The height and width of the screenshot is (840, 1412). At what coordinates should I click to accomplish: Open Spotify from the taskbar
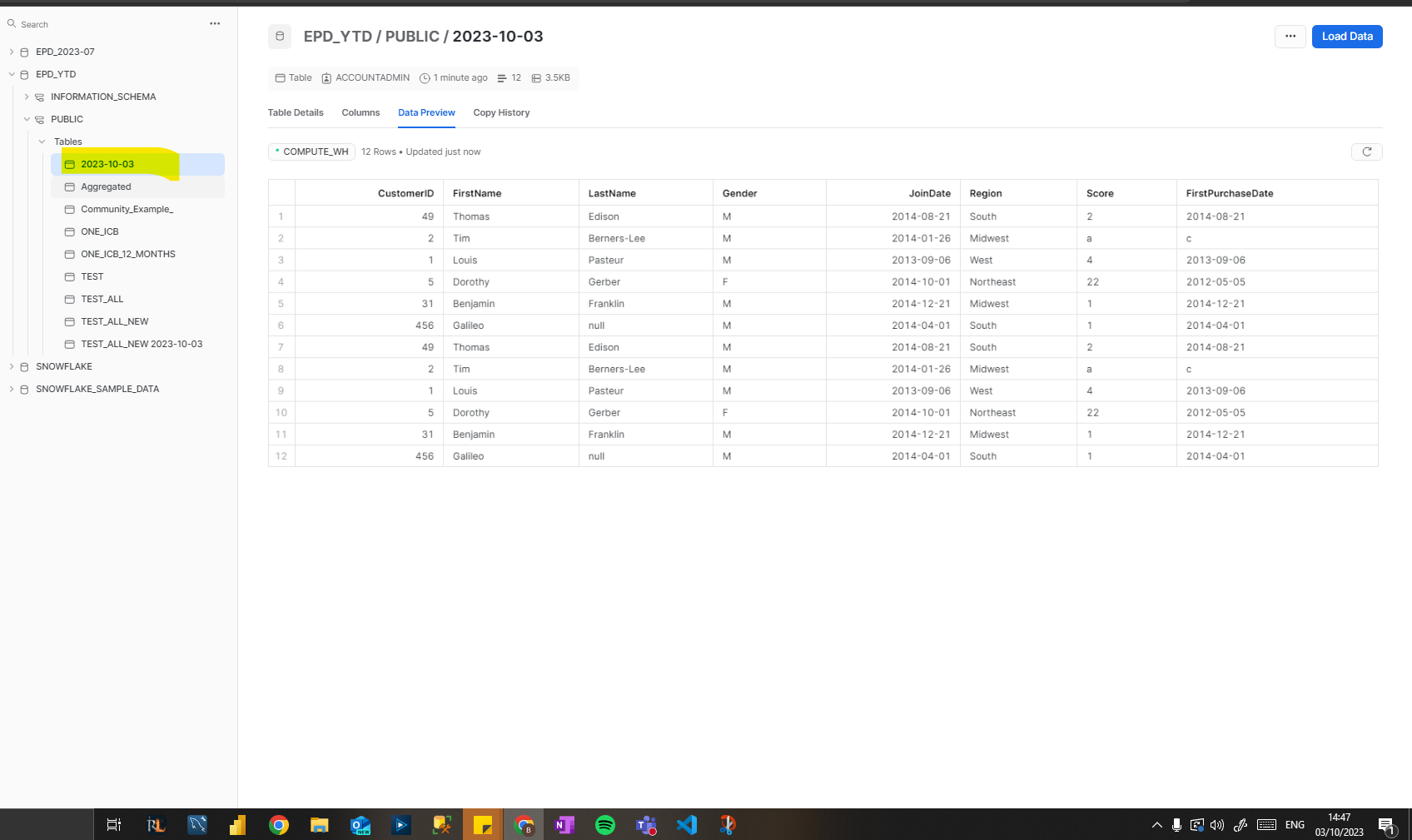[605, 824]
